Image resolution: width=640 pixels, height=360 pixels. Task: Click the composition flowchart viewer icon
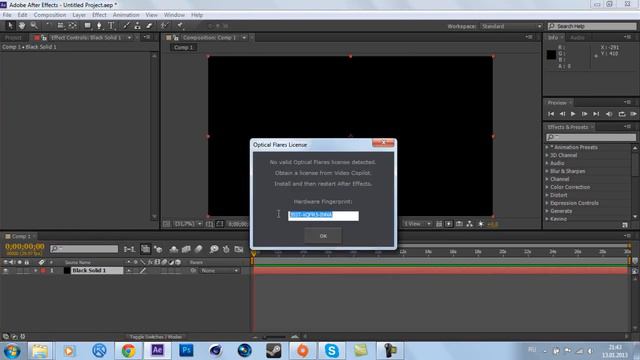[x=470, y=224]
